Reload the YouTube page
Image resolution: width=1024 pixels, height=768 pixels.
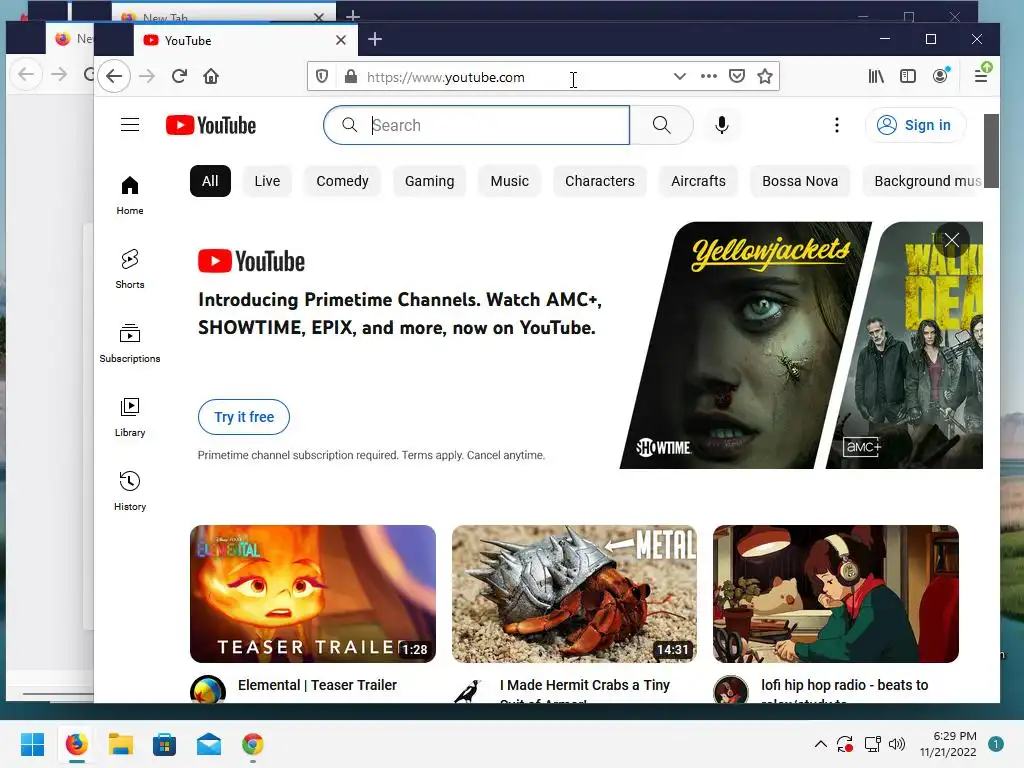click(180, 76)
